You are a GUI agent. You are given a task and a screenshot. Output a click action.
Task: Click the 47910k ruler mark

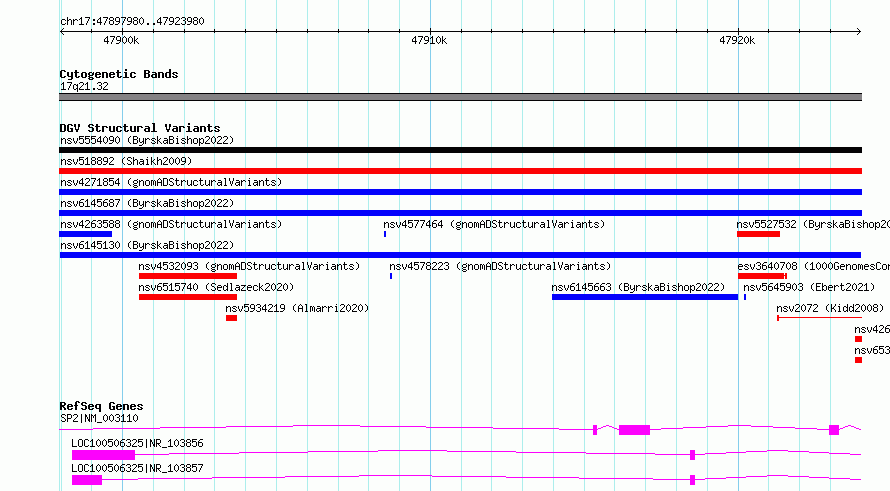pos(429,40)
